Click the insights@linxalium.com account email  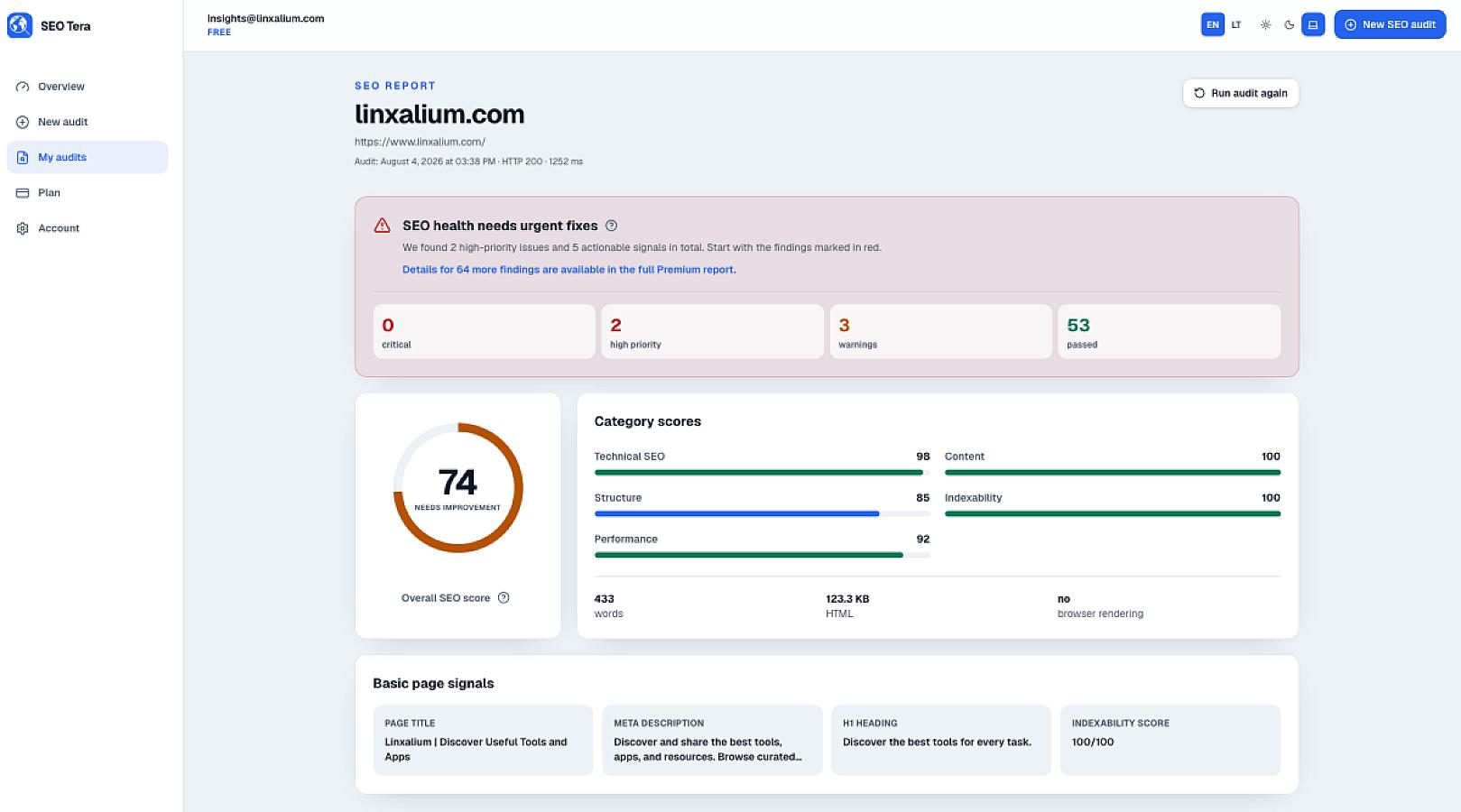click(x=265, y=18)
